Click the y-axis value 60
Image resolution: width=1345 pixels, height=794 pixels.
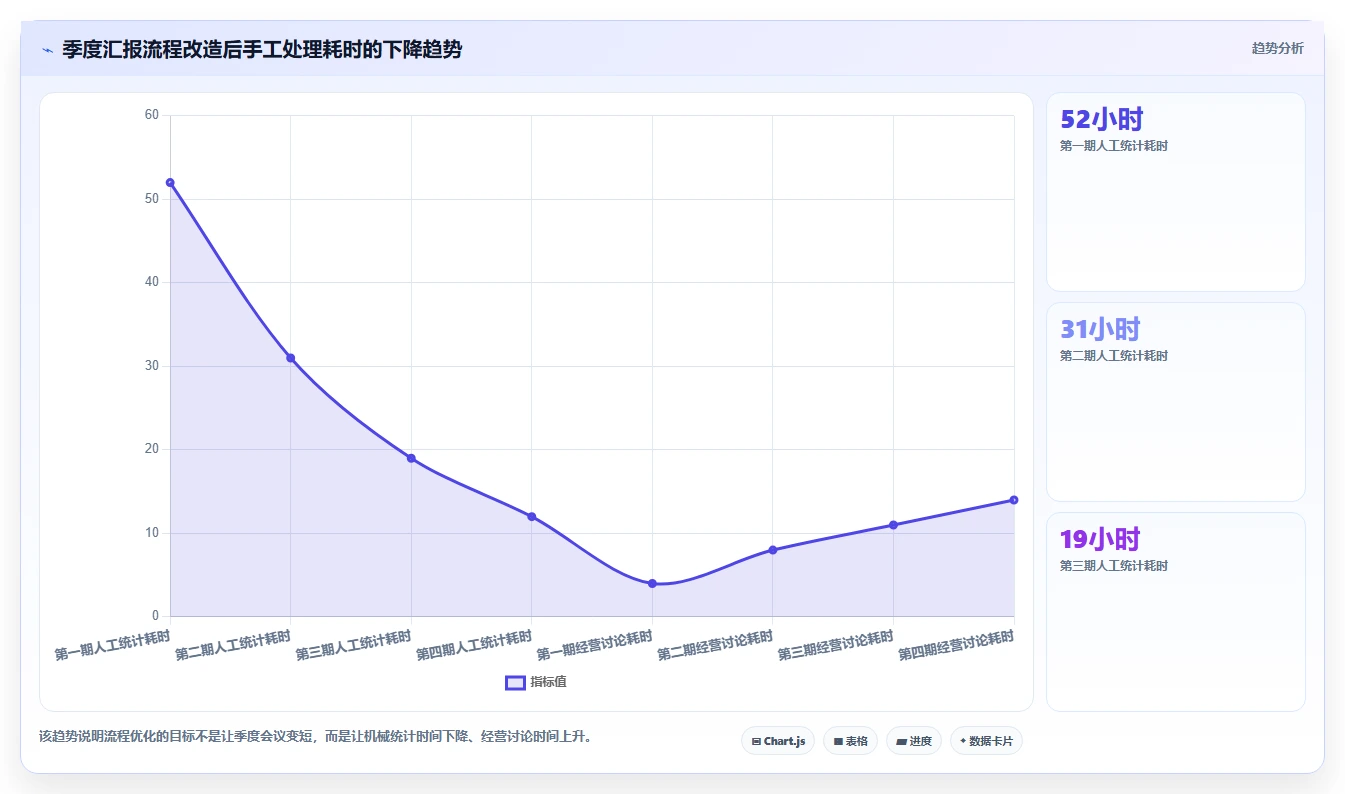pyautogui.click(x=152, y=115)
